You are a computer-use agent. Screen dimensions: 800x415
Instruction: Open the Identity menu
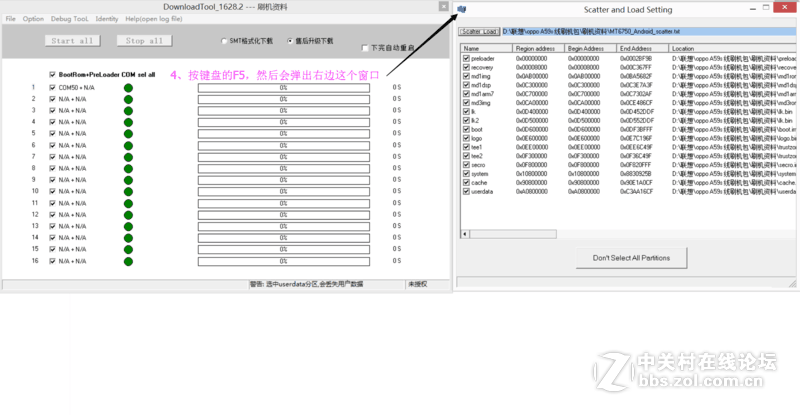point(107,19)
